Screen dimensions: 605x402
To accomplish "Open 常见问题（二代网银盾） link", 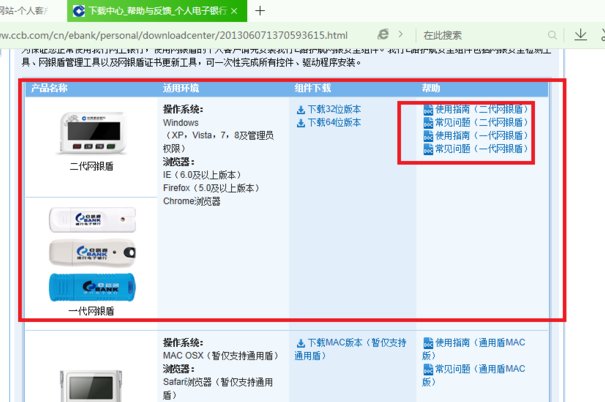I will [482, 122].
